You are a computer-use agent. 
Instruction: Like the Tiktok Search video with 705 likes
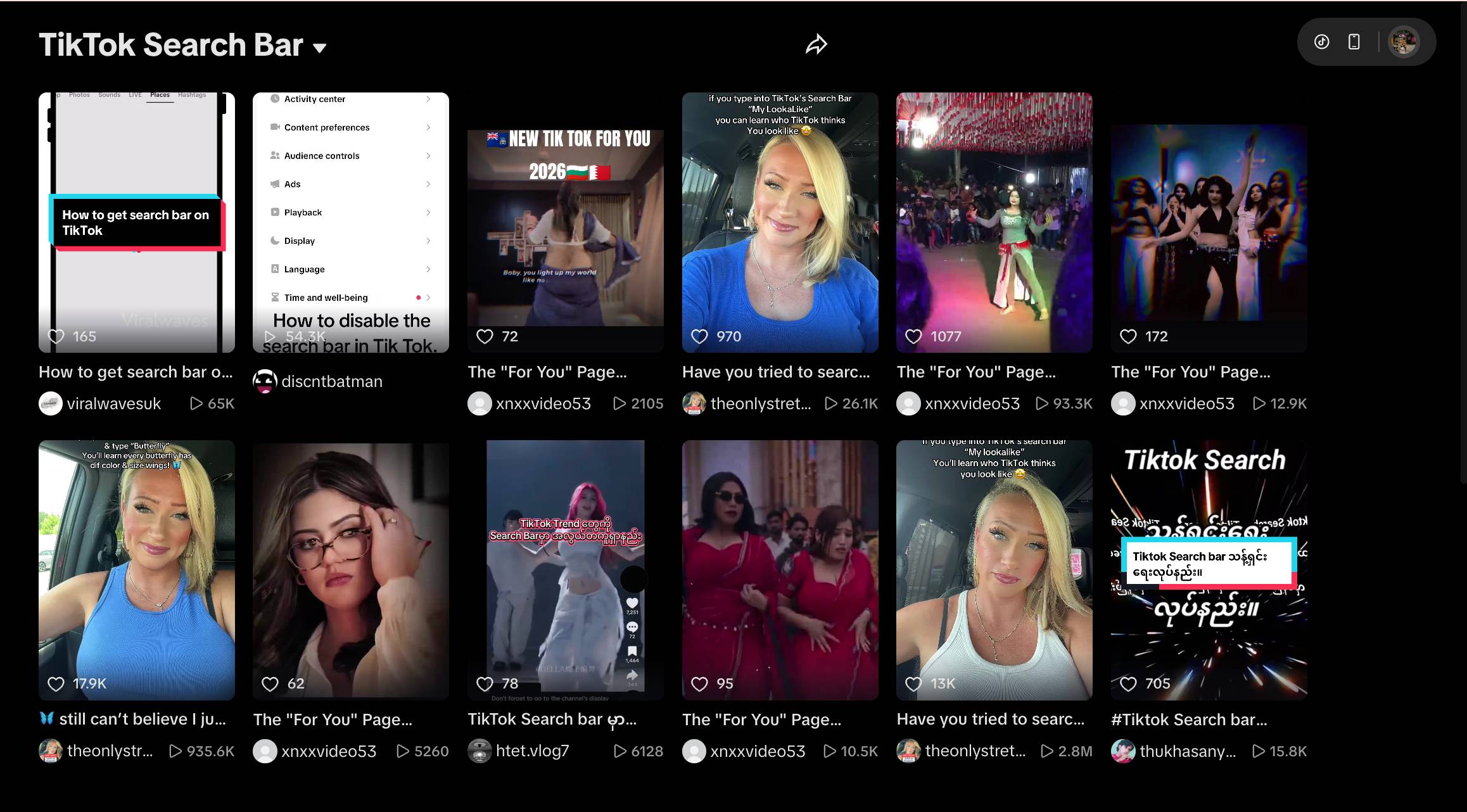pos(1128,683)
